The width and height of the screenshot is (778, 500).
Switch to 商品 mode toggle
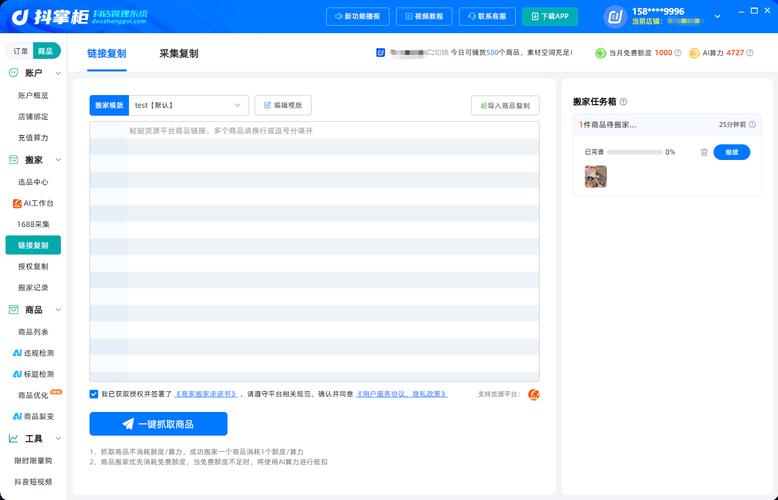pyautogui.click(x=46, y=51)
